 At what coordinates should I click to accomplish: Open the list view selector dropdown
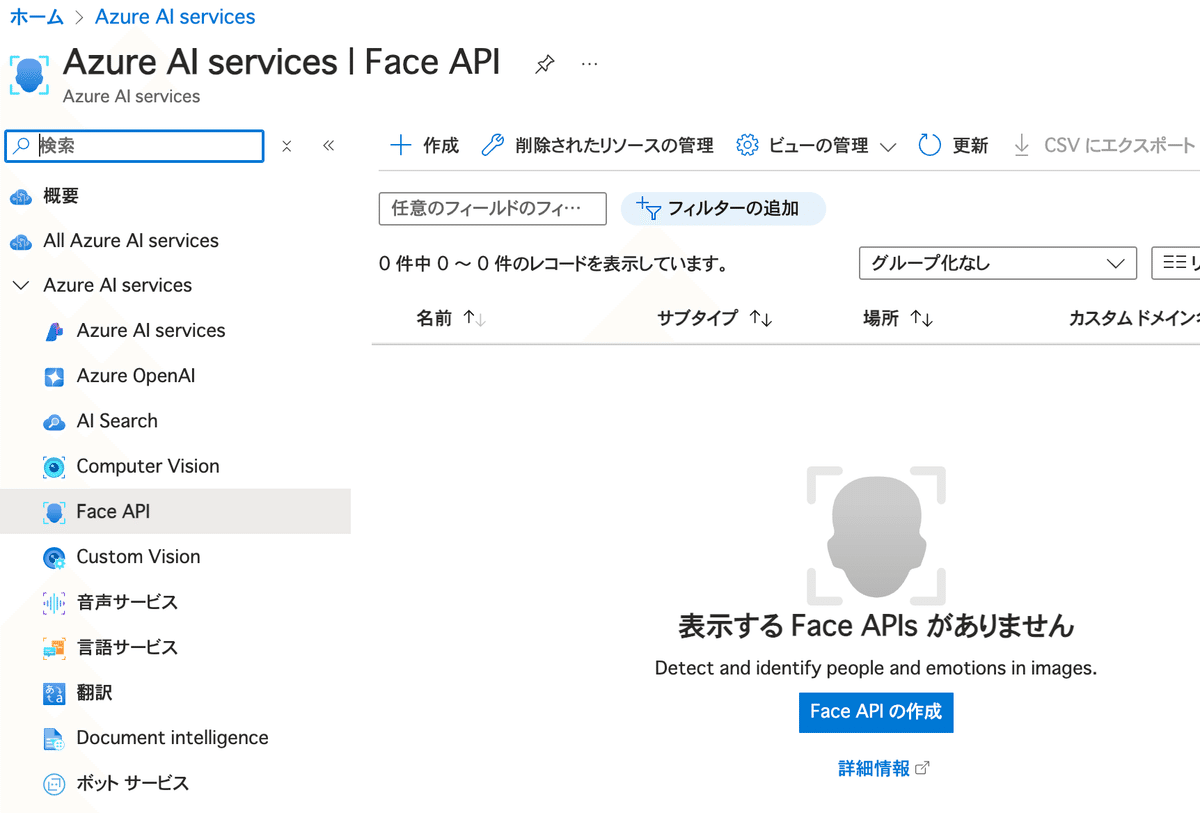pyautogui.click(x=1176, y=264)
